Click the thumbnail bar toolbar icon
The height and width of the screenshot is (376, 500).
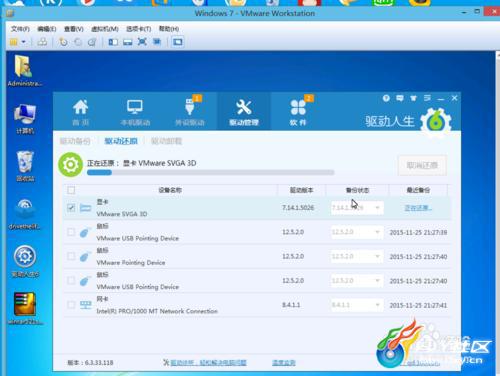(128, 42)
